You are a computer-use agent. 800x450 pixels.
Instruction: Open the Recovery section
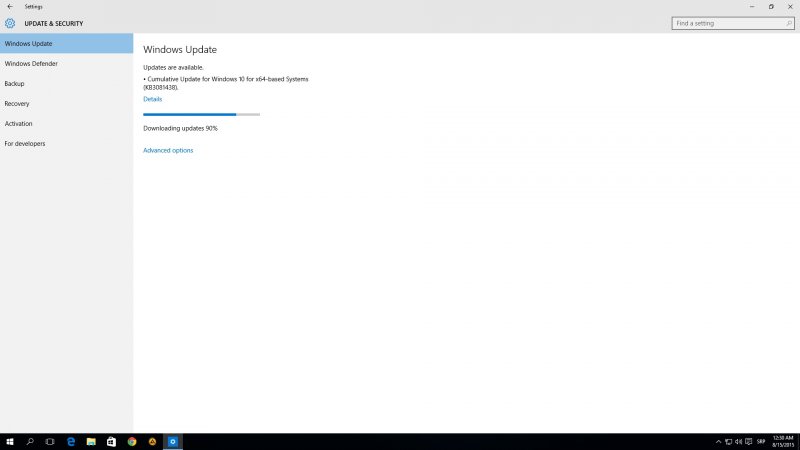point(66,104)
